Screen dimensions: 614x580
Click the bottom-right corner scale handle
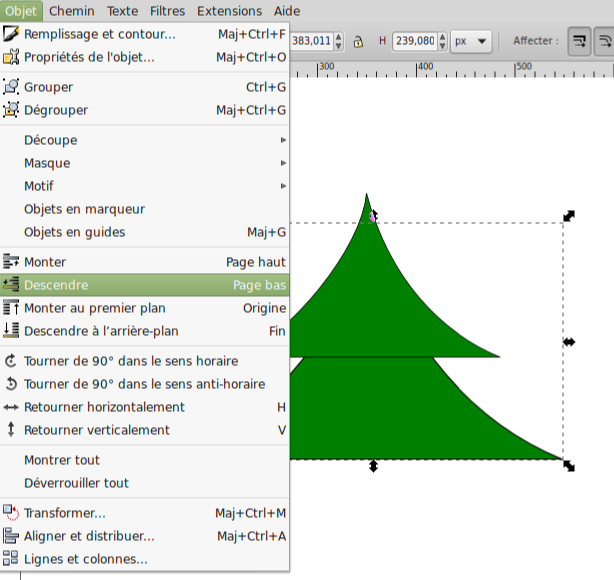569,466
